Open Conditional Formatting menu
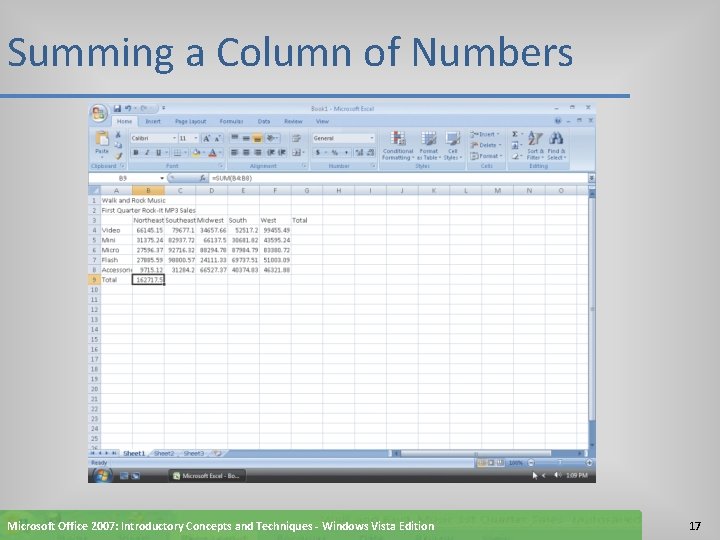The image size is (720, 540). (398, 145)
